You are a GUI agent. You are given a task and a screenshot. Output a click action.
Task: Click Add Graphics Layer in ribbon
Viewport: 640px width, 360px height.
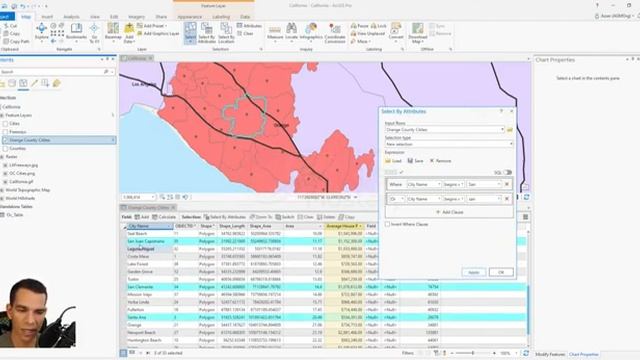click(158, 33)
